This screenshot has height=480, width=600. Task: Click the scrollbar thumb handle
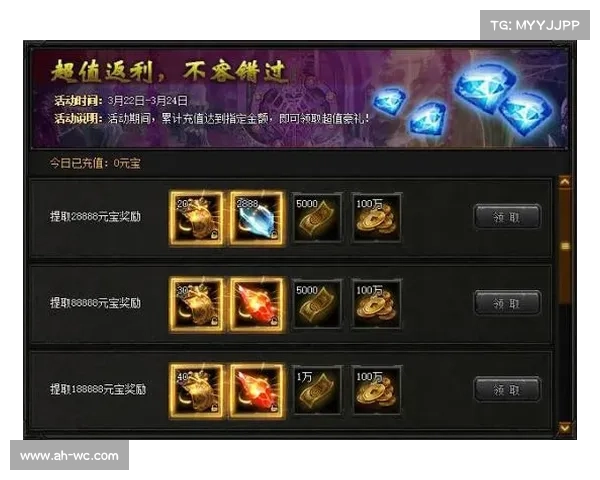point(565,246)
